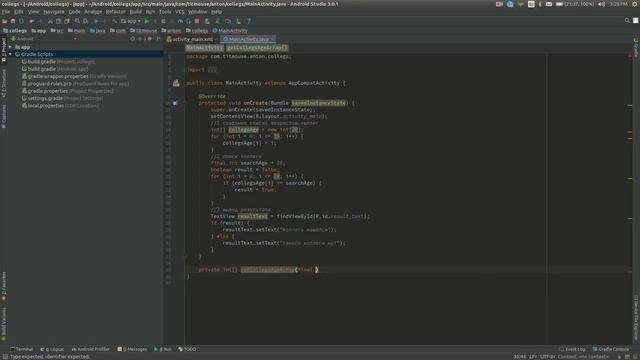The height and width of the screenshot is (360, 640).
Task: Place cursor on the private int[] line
Action: (x=408, y=270)
